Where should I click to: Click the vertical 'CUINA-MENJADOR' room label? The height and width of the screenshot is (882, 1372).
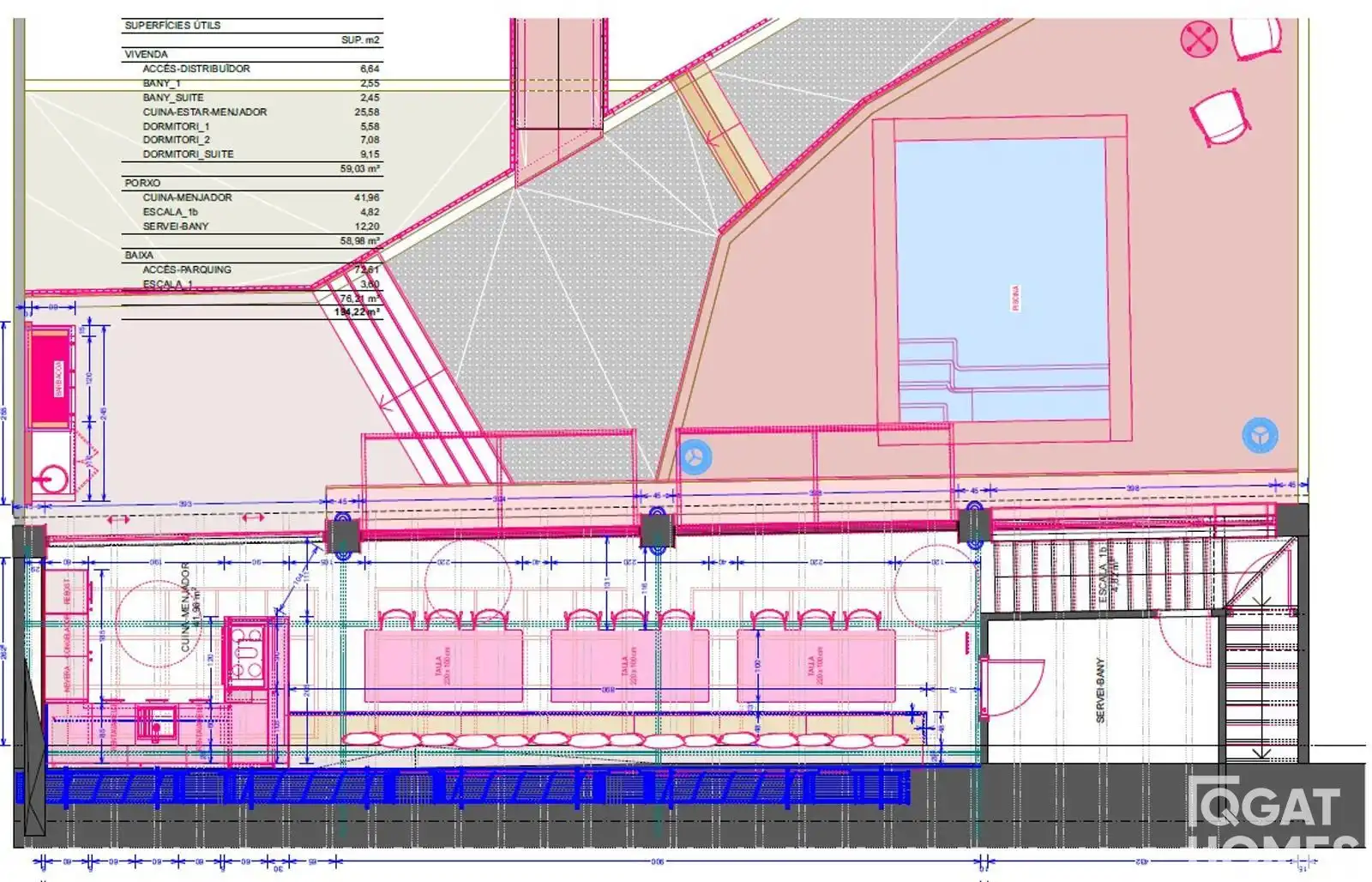tap(185, 607)
